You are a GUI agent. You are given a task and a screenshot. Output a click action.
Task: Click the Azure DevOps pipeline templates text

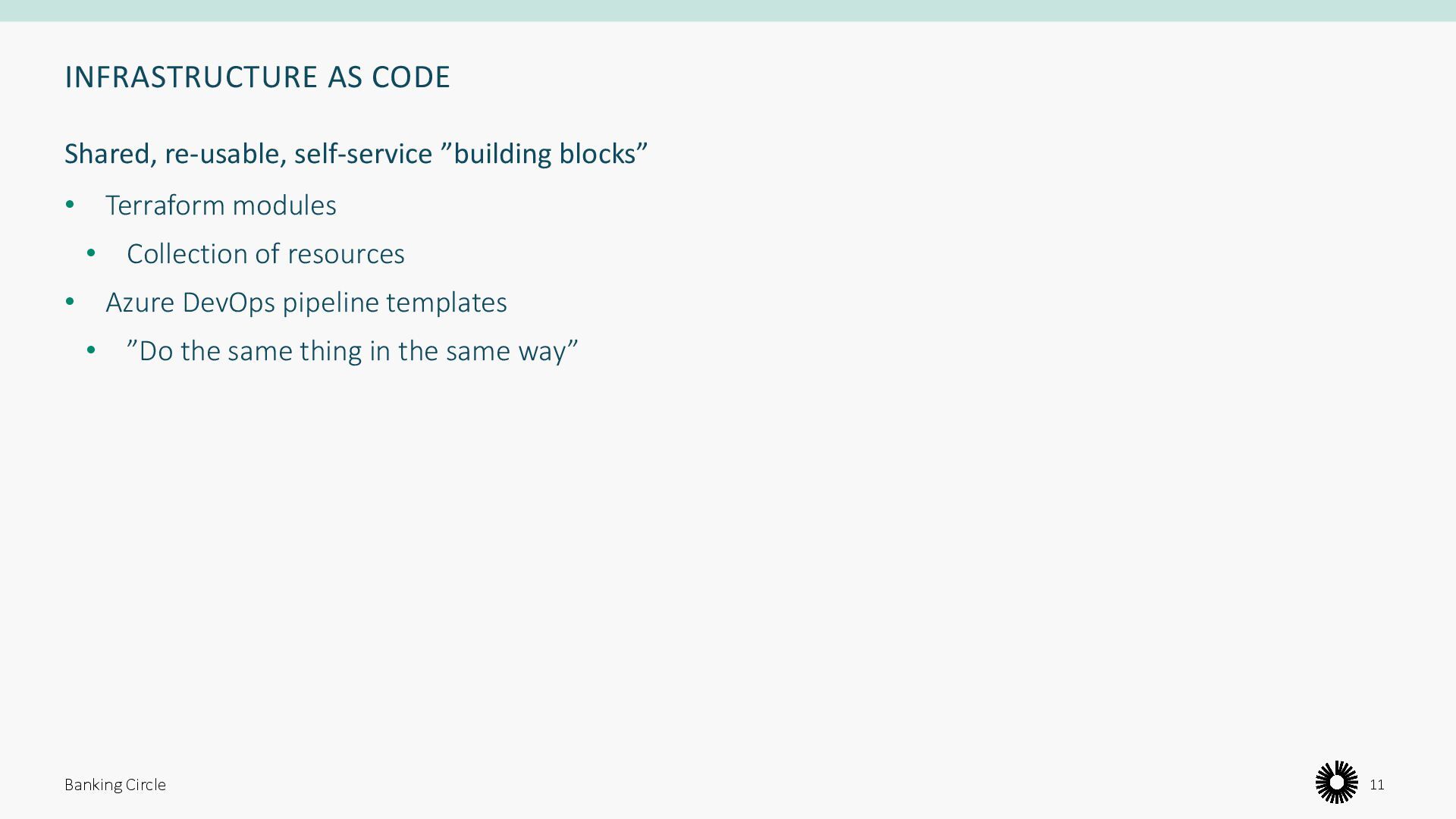pyautogui.click(x=306, y=302)
